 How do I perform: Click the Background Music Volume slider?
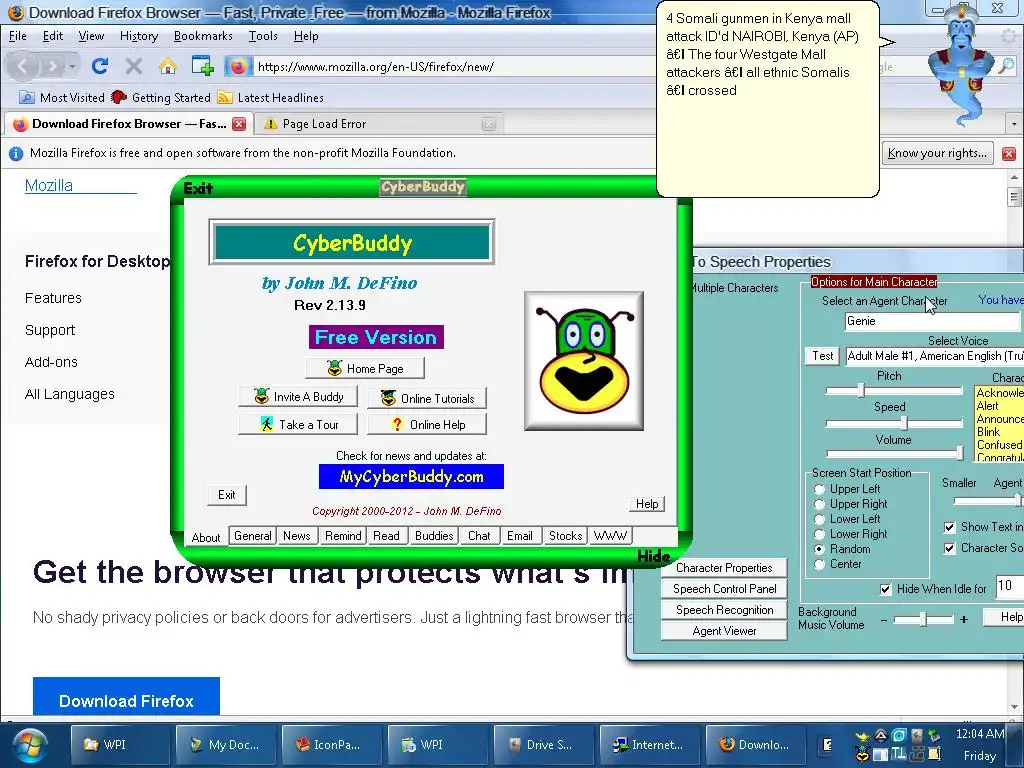(x=923, y=618)
